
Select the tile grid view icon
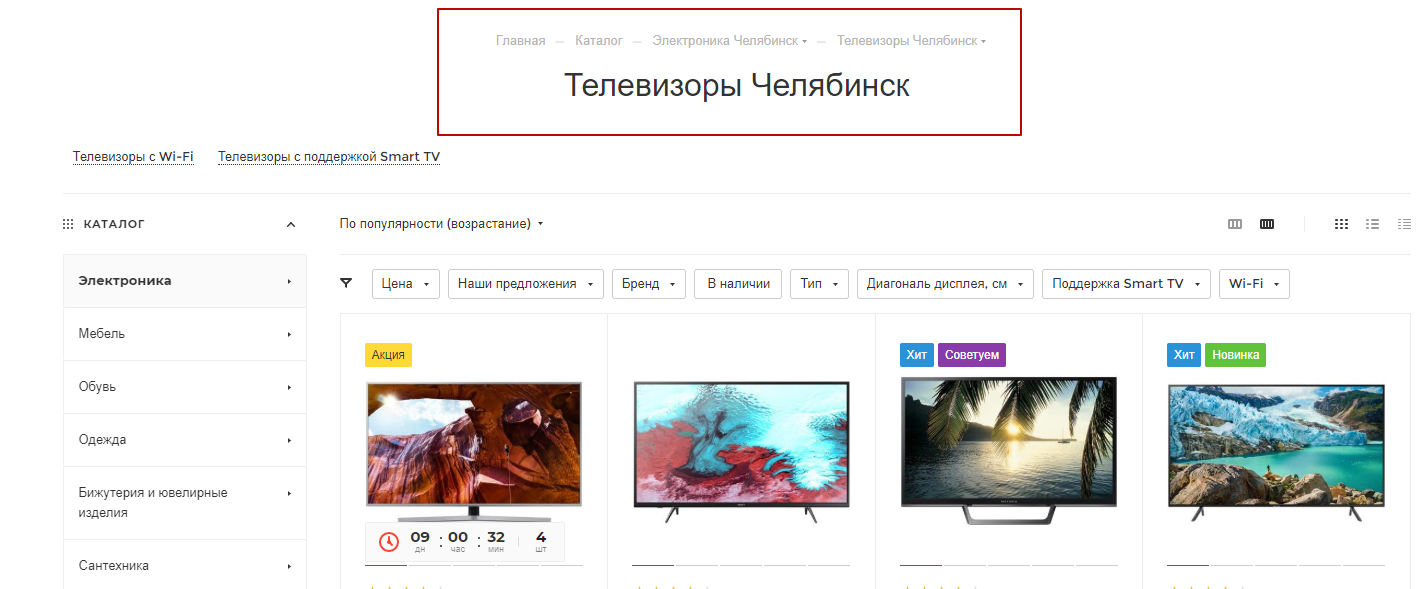(x=1342, y=224)
